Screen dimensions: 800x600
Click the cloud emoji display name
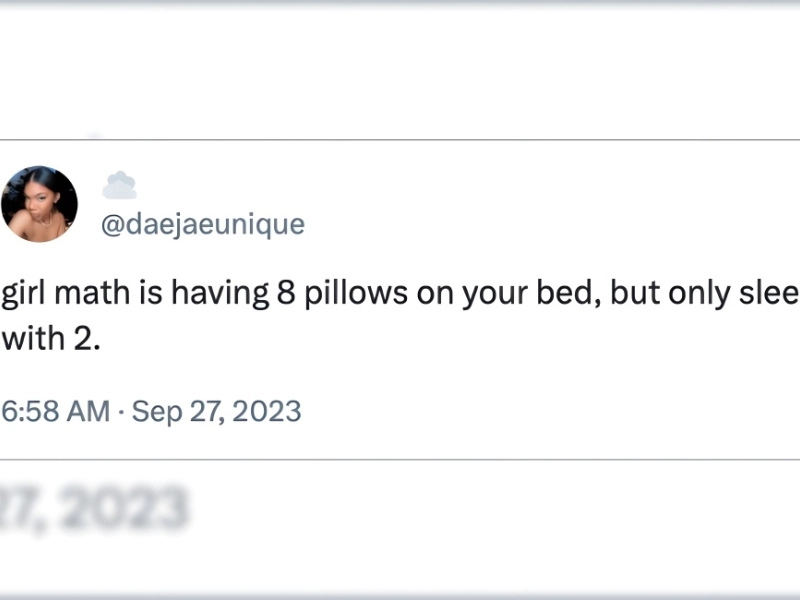[x=120, y=185]
